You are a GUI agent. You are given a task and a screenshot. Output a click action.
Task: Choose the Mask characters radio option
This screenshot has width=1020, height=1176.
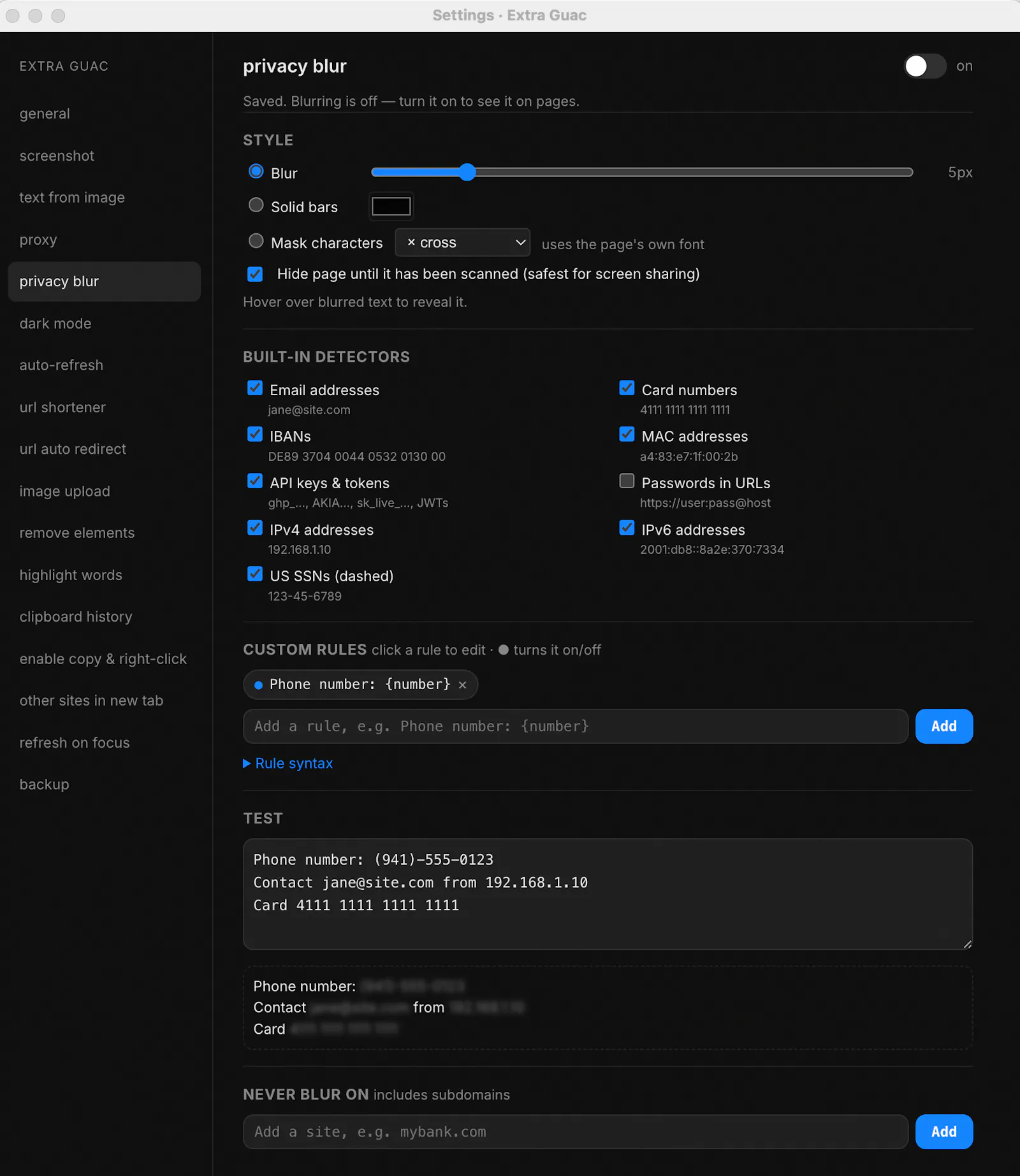click(x=256, y=241)
